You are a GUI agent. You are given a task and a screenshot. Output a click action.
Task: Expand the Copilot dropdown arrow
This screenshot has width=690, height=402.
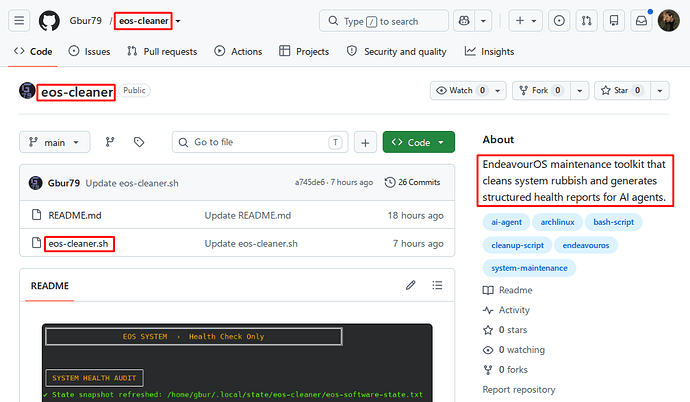click(483, 21)
